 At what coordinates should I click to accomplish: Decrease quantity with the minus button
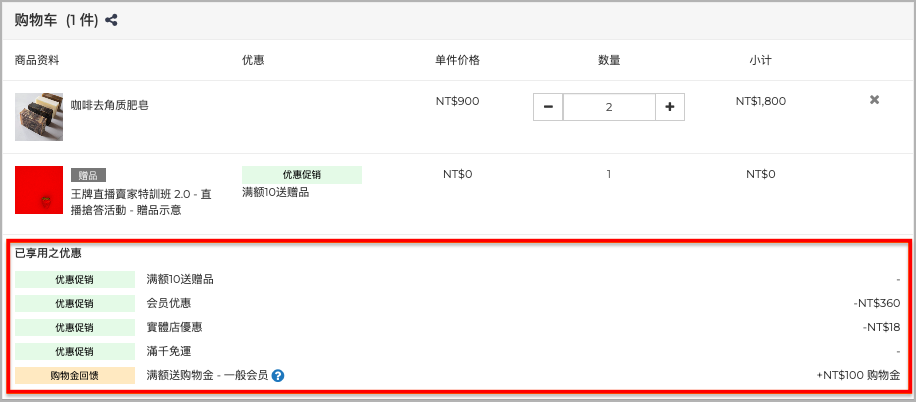548,107
